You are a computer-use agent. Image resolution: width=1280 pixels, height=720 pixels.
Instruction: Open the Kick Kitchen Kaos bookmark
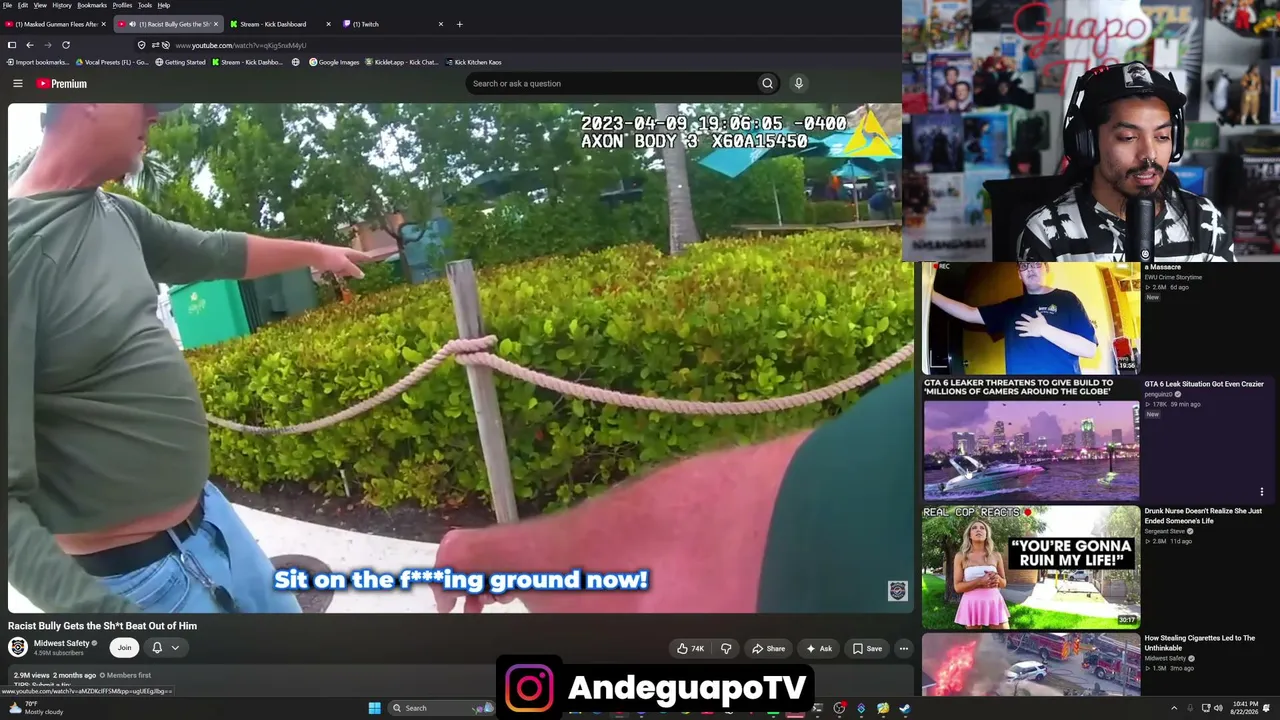pos(474,62)
